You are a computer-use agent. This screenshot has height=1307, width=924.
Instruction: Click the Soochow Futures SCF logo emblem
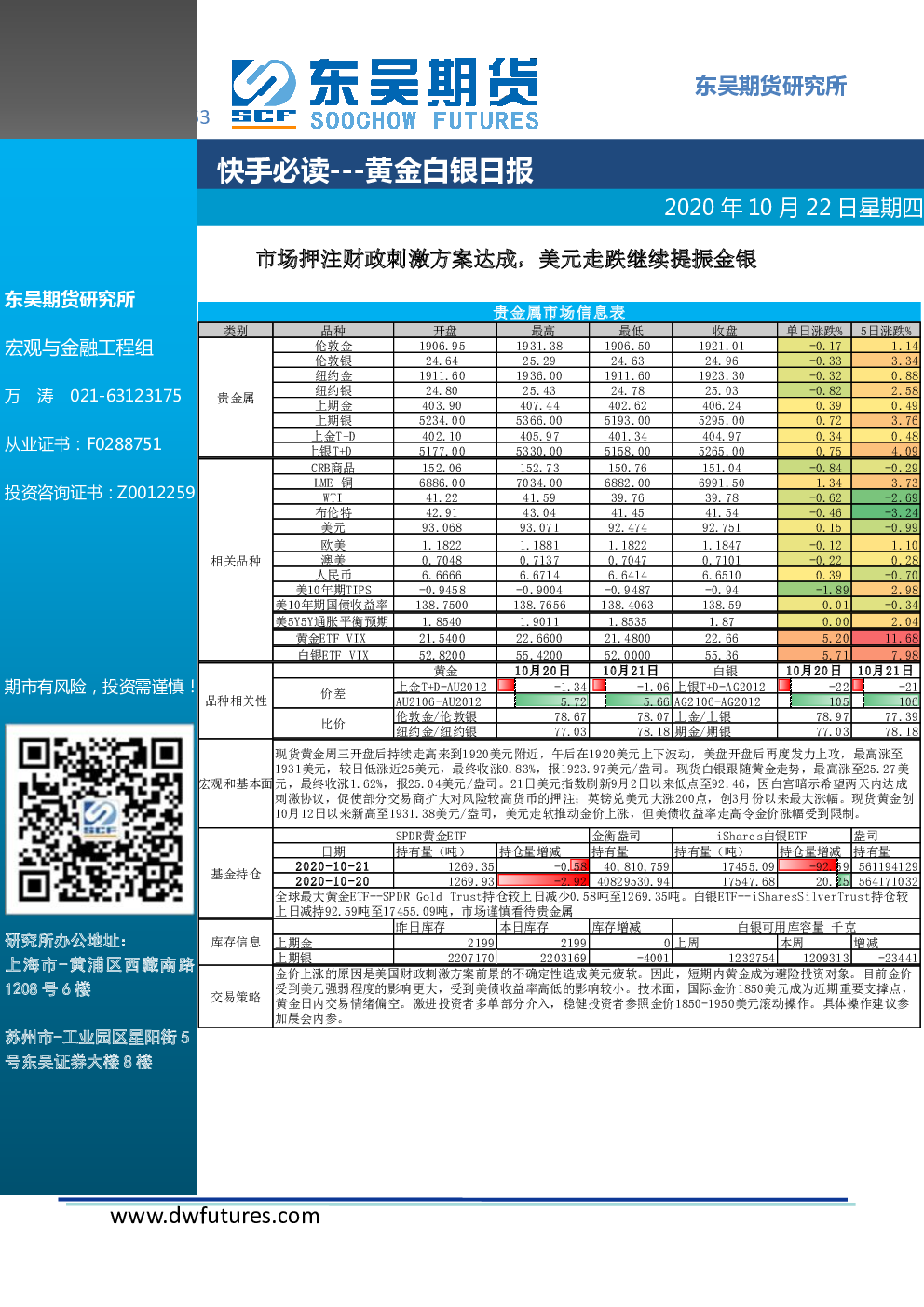[x=264, y=93]
